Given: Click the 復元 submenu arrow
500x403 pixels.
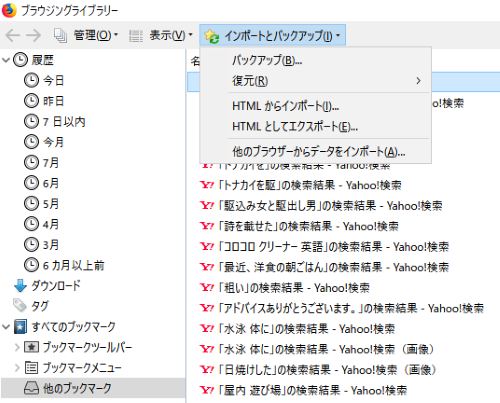Looking at the screenshot, I should coord(418,81).
